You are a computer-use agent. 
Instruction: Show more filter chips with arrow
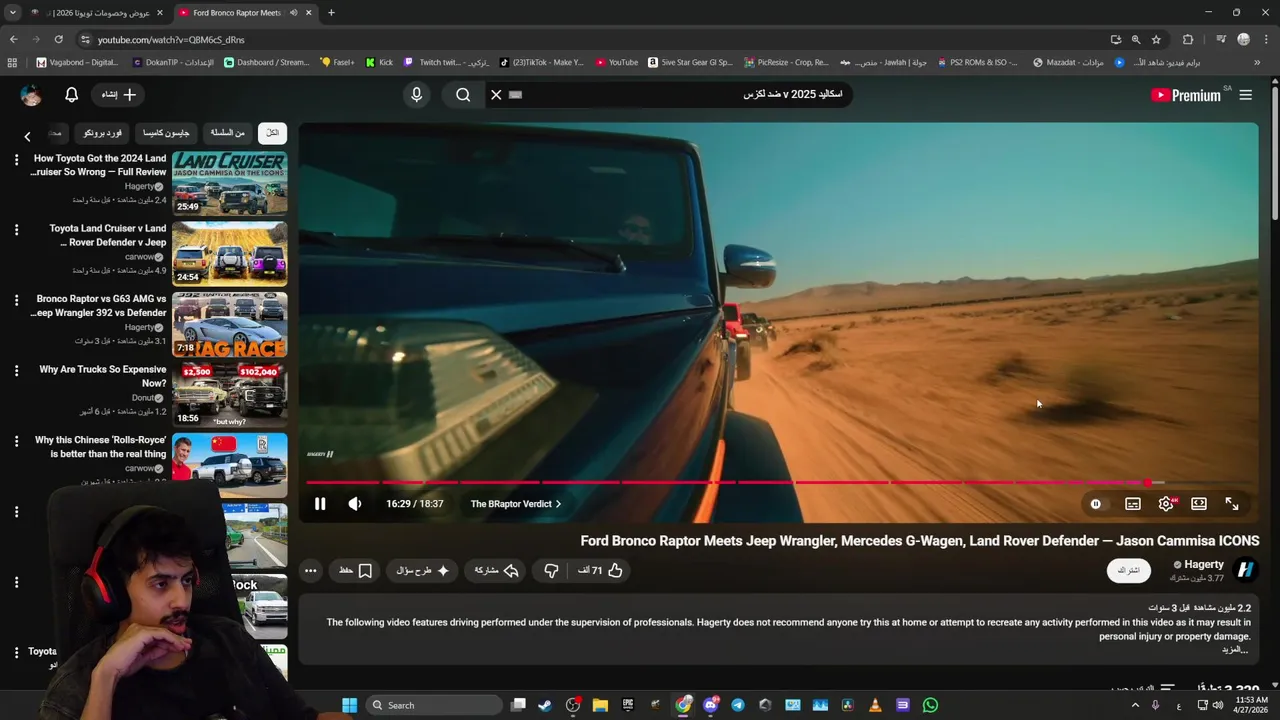[x=27, y=136]
